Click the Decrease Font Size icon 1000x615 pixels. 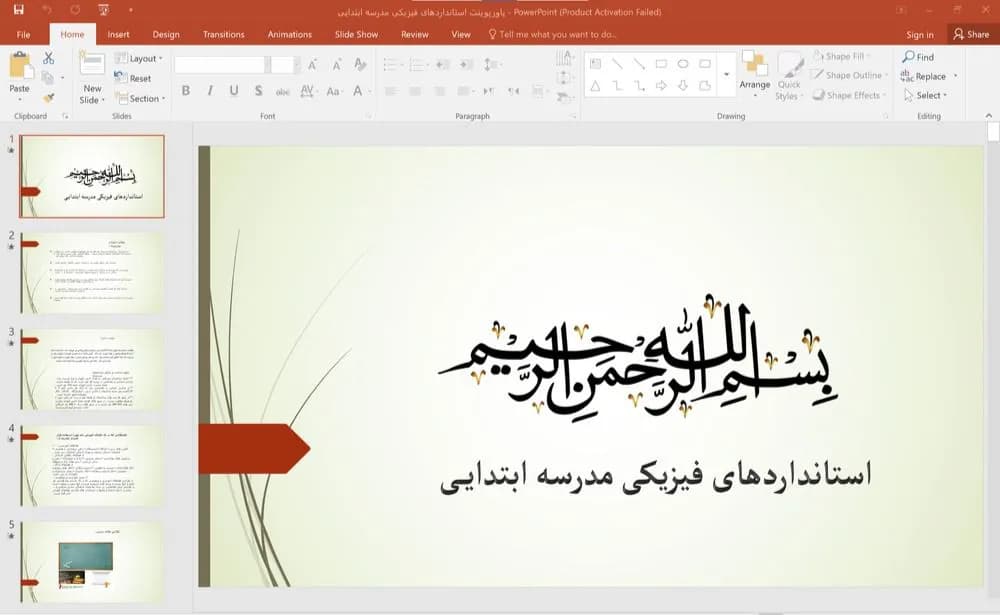click(x=336, y=64)
